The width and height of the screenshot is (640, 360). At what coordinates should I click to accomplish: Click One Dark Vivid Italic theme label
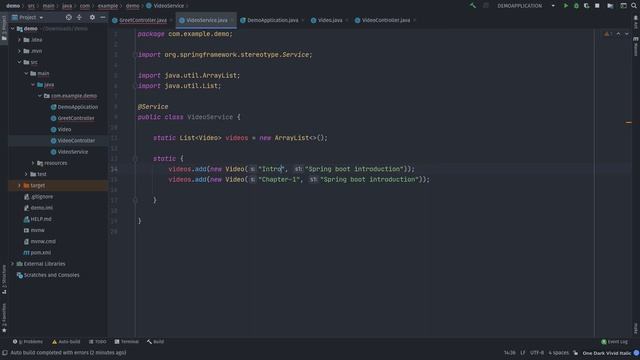[x=607, y=353]
